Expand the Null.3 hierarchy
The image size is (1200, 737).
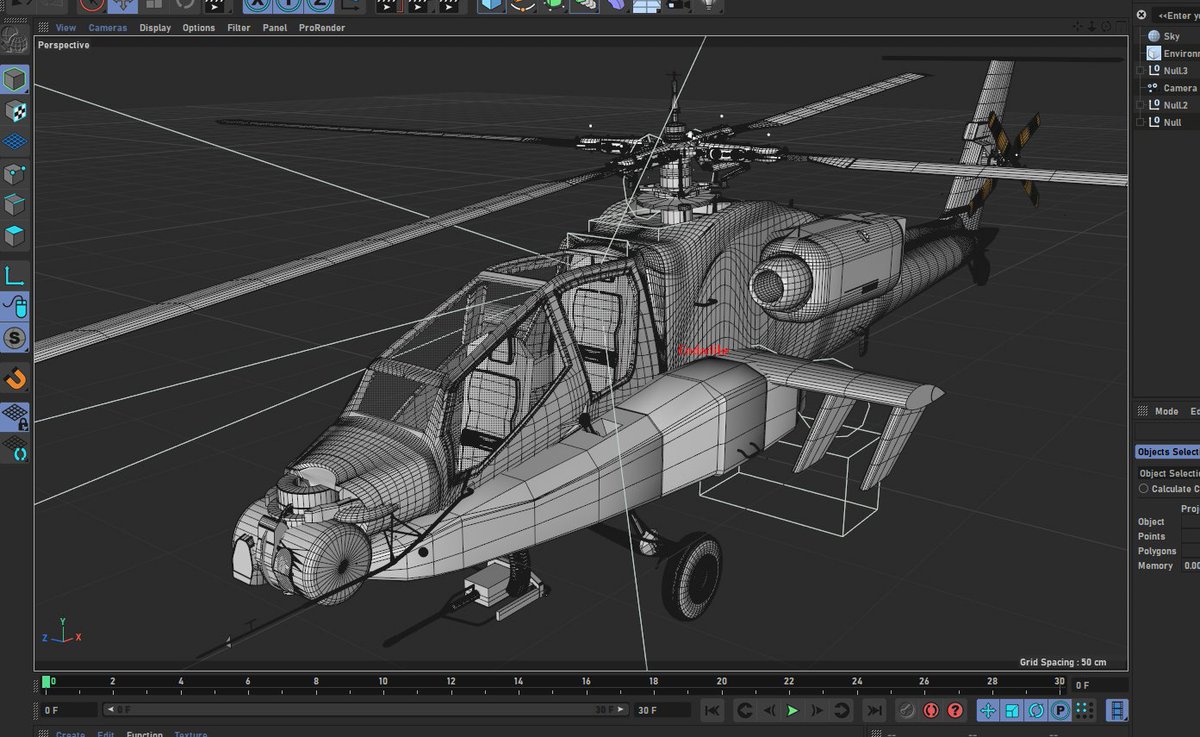1139,70
